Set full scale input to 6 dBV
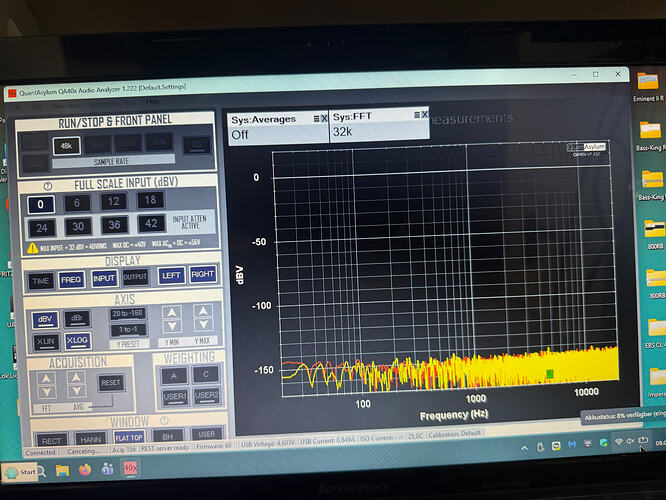Image resolution: width=666 pixels, height=500 pixels. tap(77, 203)
